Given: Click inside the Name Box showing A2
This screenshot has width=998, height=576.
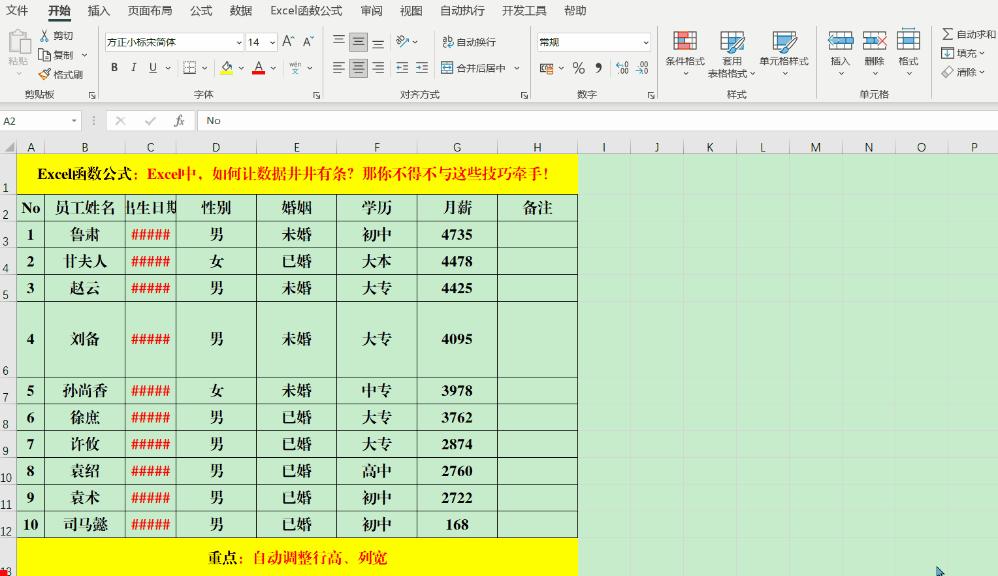Looking at the screenshot, I should (35, 120).
